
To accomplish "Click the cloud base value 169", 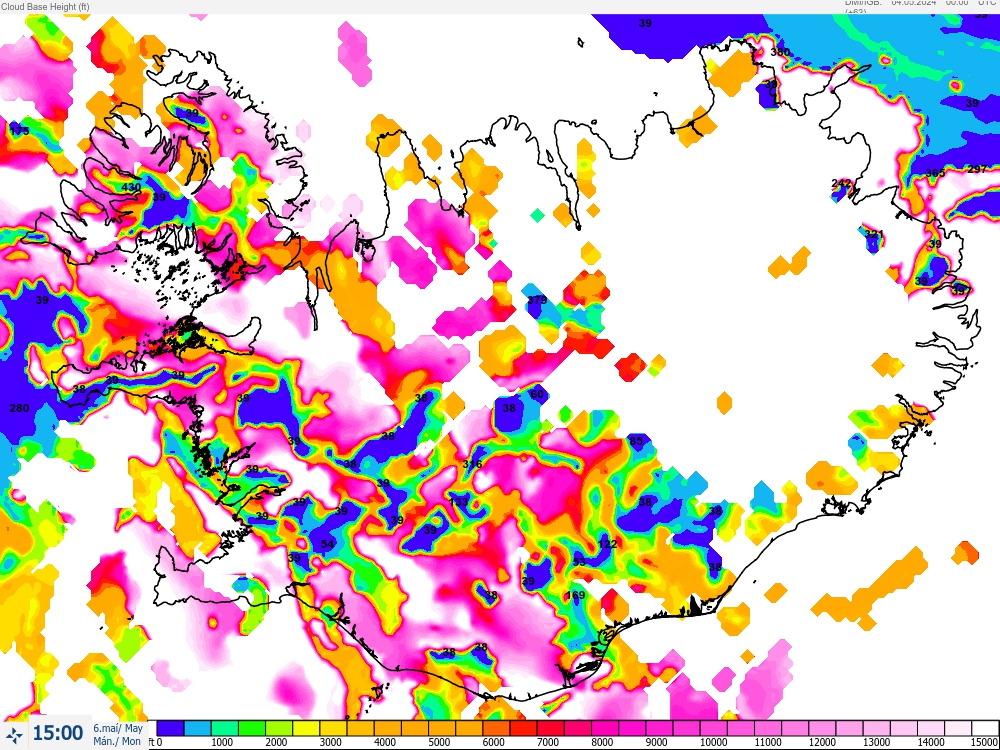I will (575, 596).
